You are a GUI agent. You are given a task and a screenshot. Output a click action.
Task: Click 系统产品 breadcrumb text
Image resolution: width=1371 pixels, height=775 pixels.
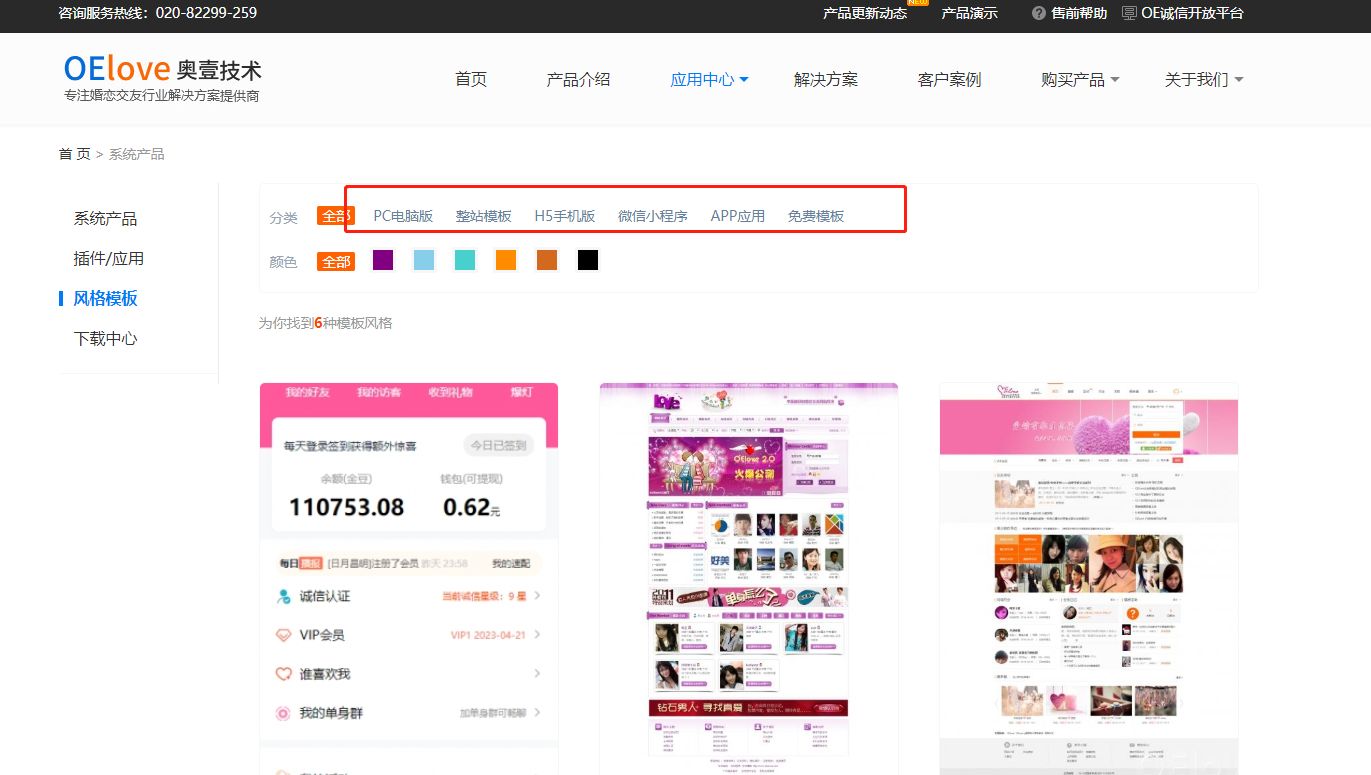point(137,154)
